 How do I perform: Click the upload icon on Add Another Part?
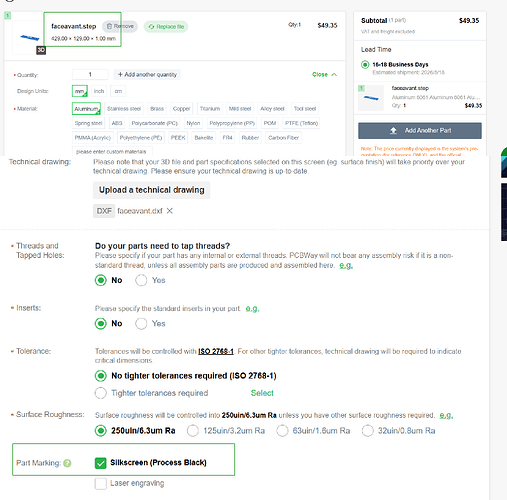(x=393, y=131)
